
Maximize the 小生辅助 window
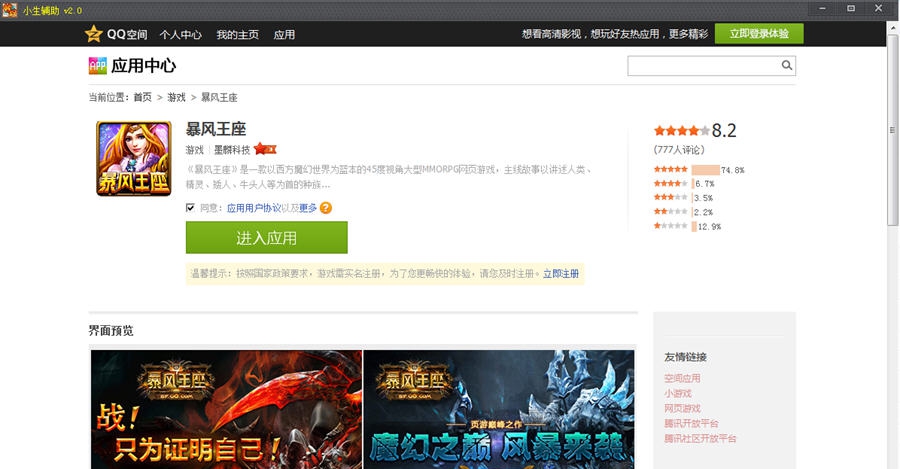(x=851, y=9)
